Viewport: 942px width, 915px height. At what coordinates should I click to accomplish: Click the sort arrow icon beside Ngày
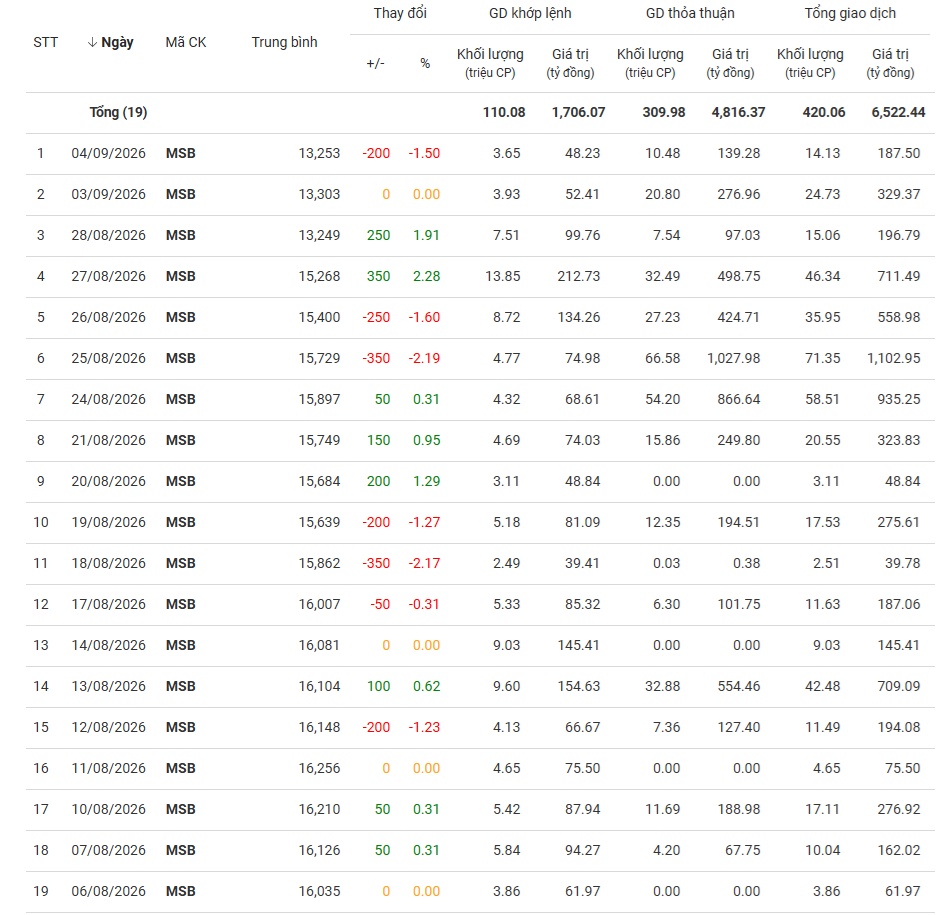92,42
